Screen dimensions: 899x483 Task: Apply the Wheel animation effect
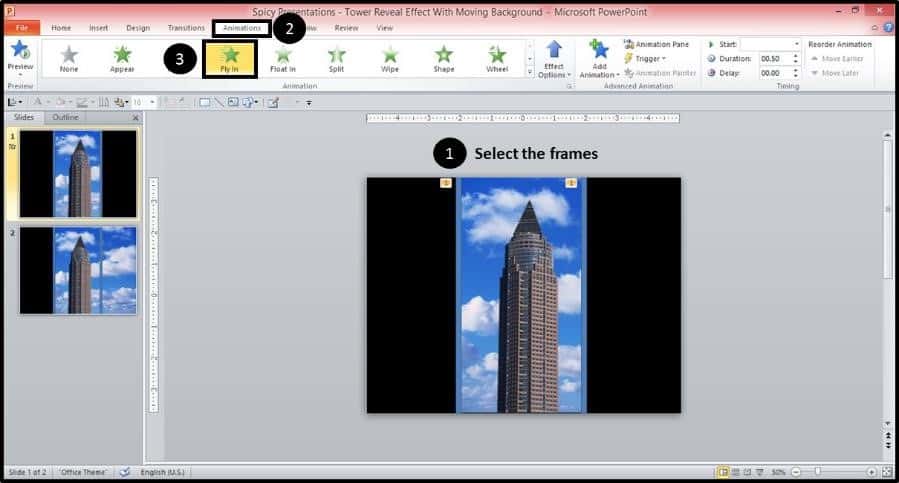pyautogui.click(x=497, y=59)
